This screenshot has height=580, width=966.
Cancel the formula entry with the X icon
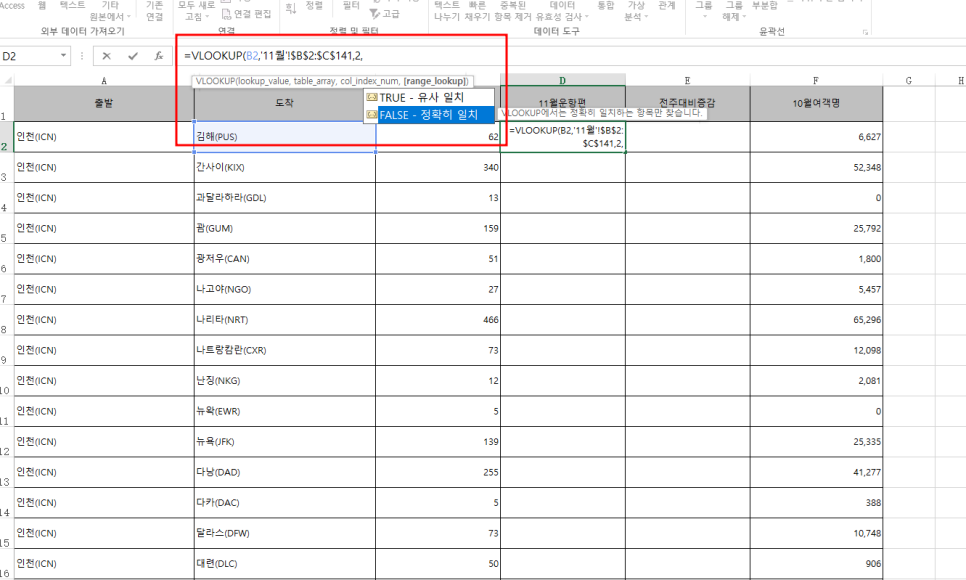(107, 56)
